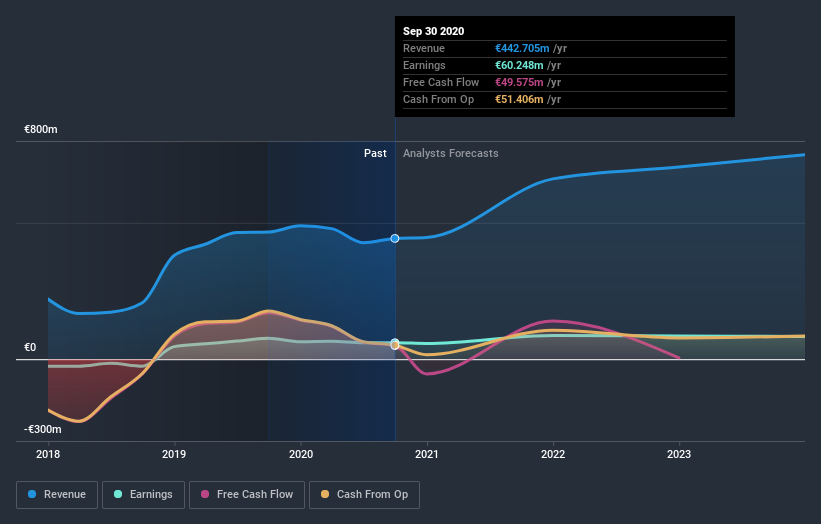The image size is (821, 524).
Task: Click the 2023 x-axis label
Action: coord(679,454)
